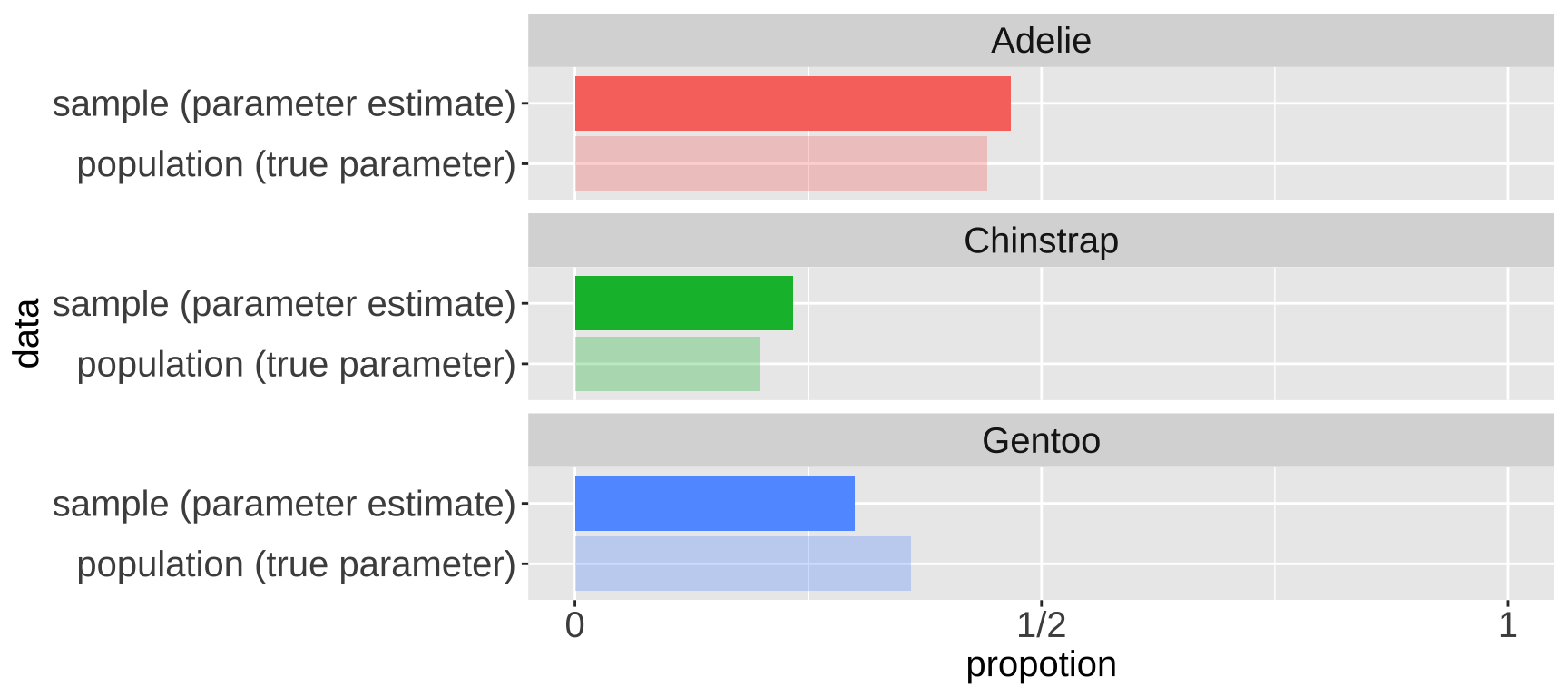The height and width of the screenshot is (697, 1568).
Task: Select the solid blue Gentoo sample bar
Action: (x=714, y=504)
